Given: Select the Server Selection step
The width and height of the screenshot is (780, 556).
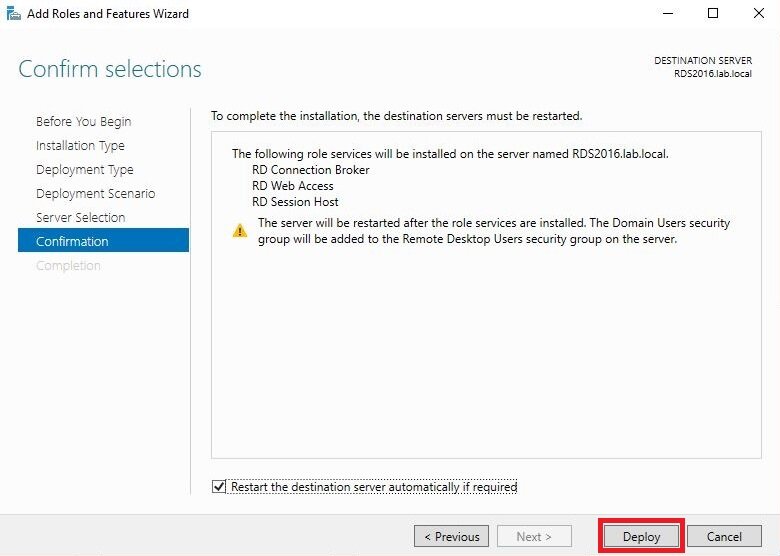Looking at the screenshot, I should coord(81,217).
